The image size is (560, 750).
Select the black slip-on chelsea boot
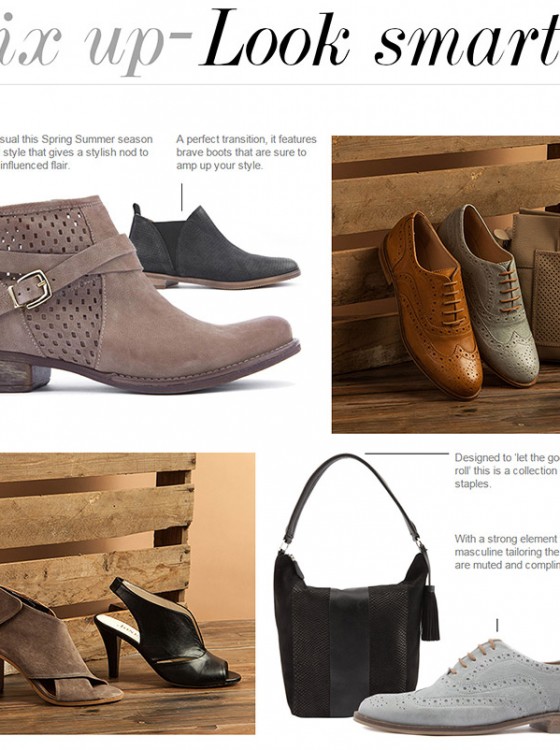213,248
